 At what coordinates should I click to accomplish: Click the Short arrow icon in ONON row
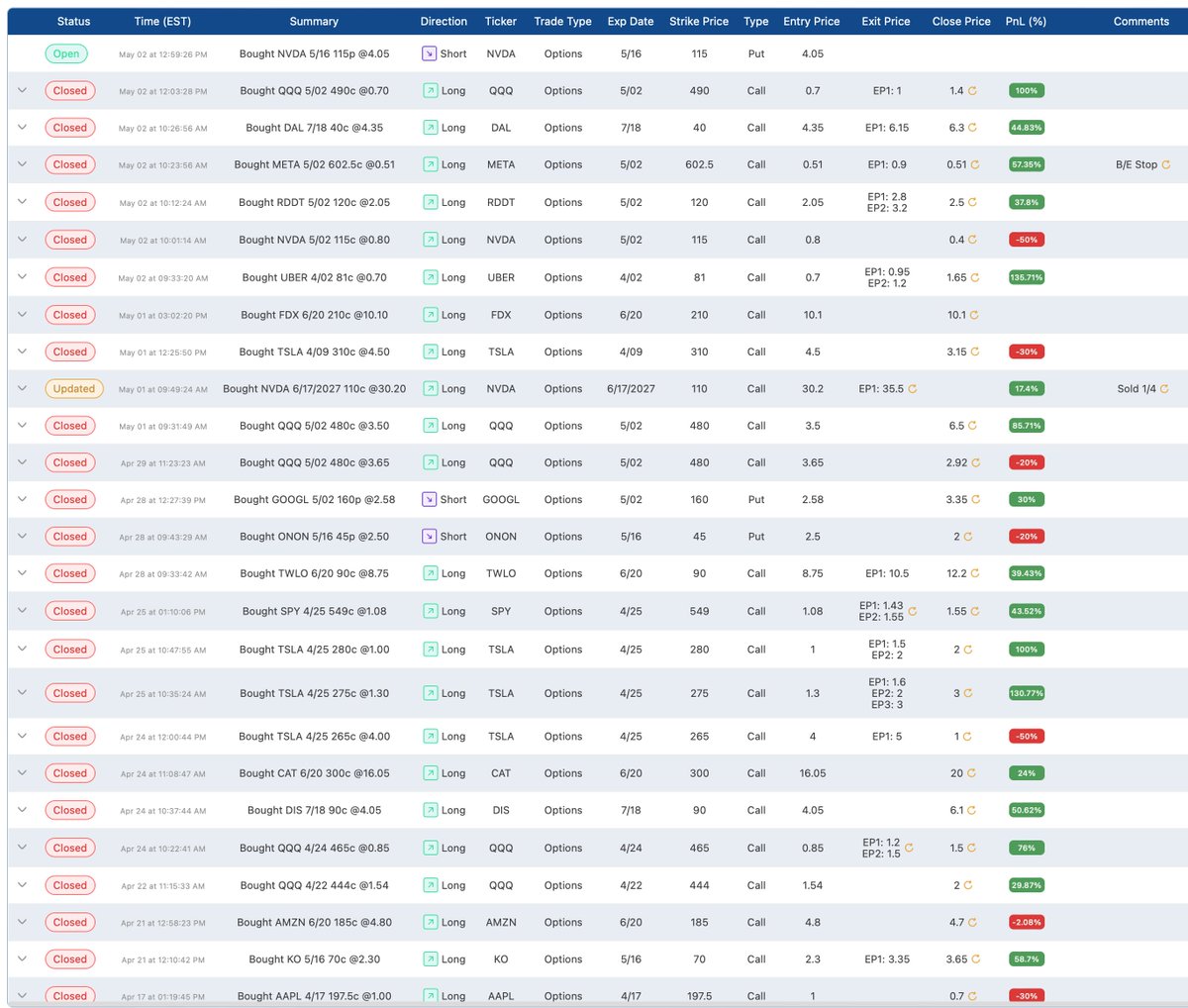tap(429, 537)
